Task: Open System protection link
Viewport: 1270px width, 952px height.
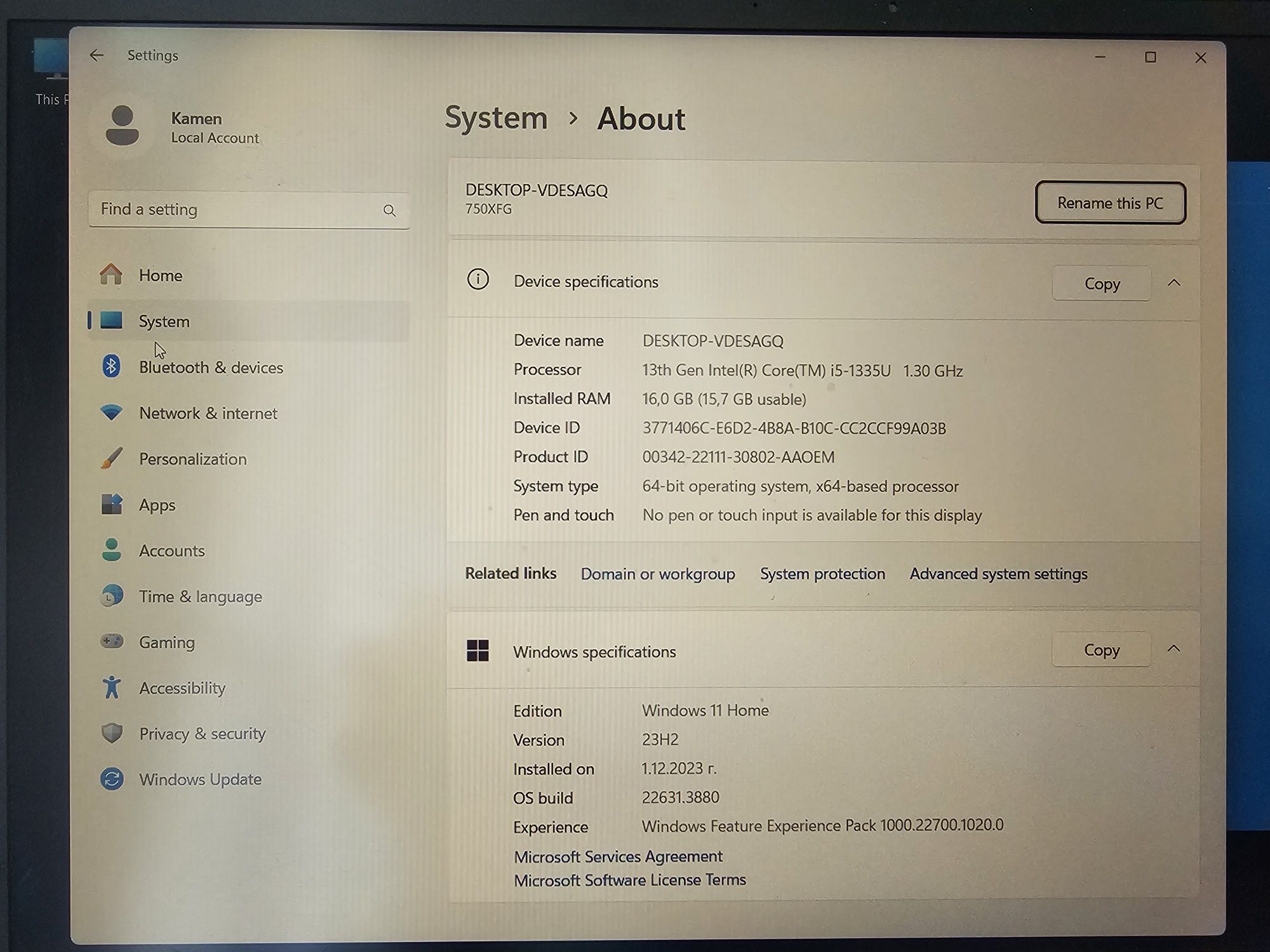Action: (x=822, y=574)
